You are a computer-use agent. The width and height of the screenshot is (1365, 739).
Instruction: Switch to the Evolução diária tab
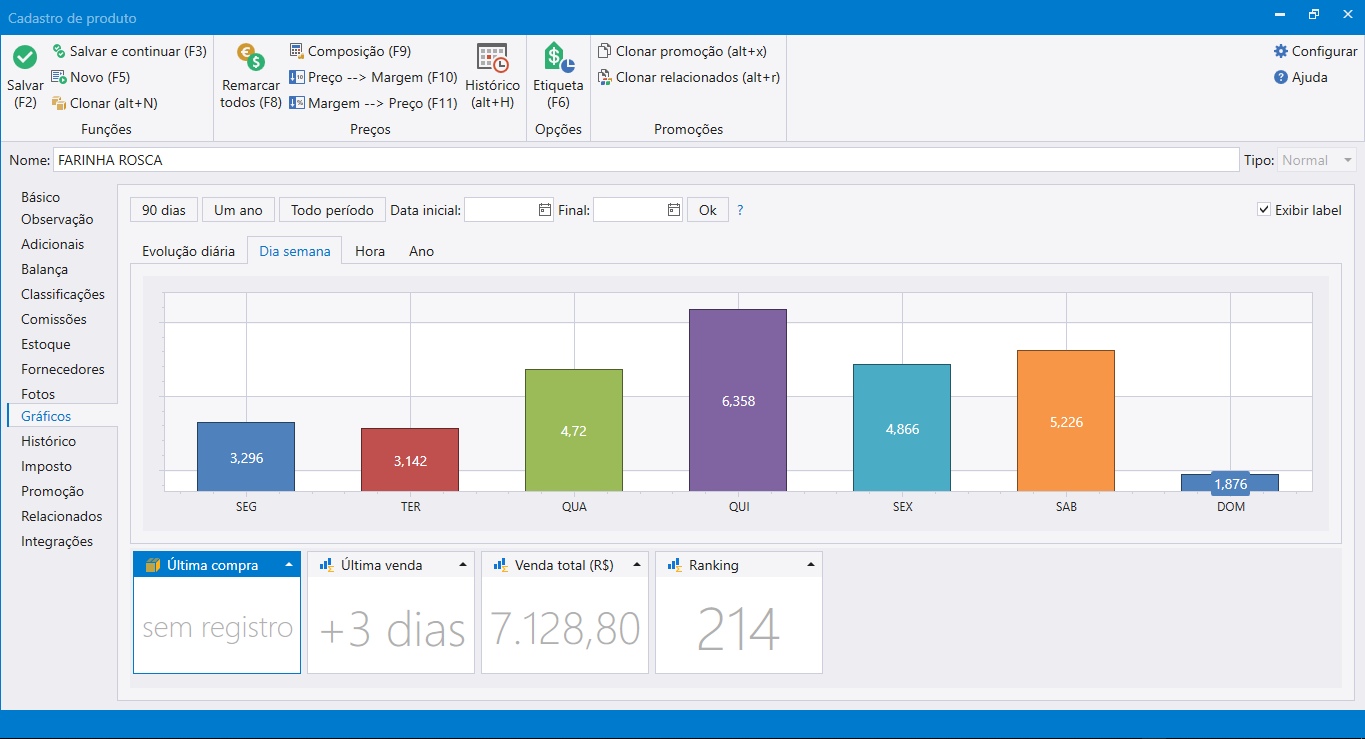click(x=188, y=251)
